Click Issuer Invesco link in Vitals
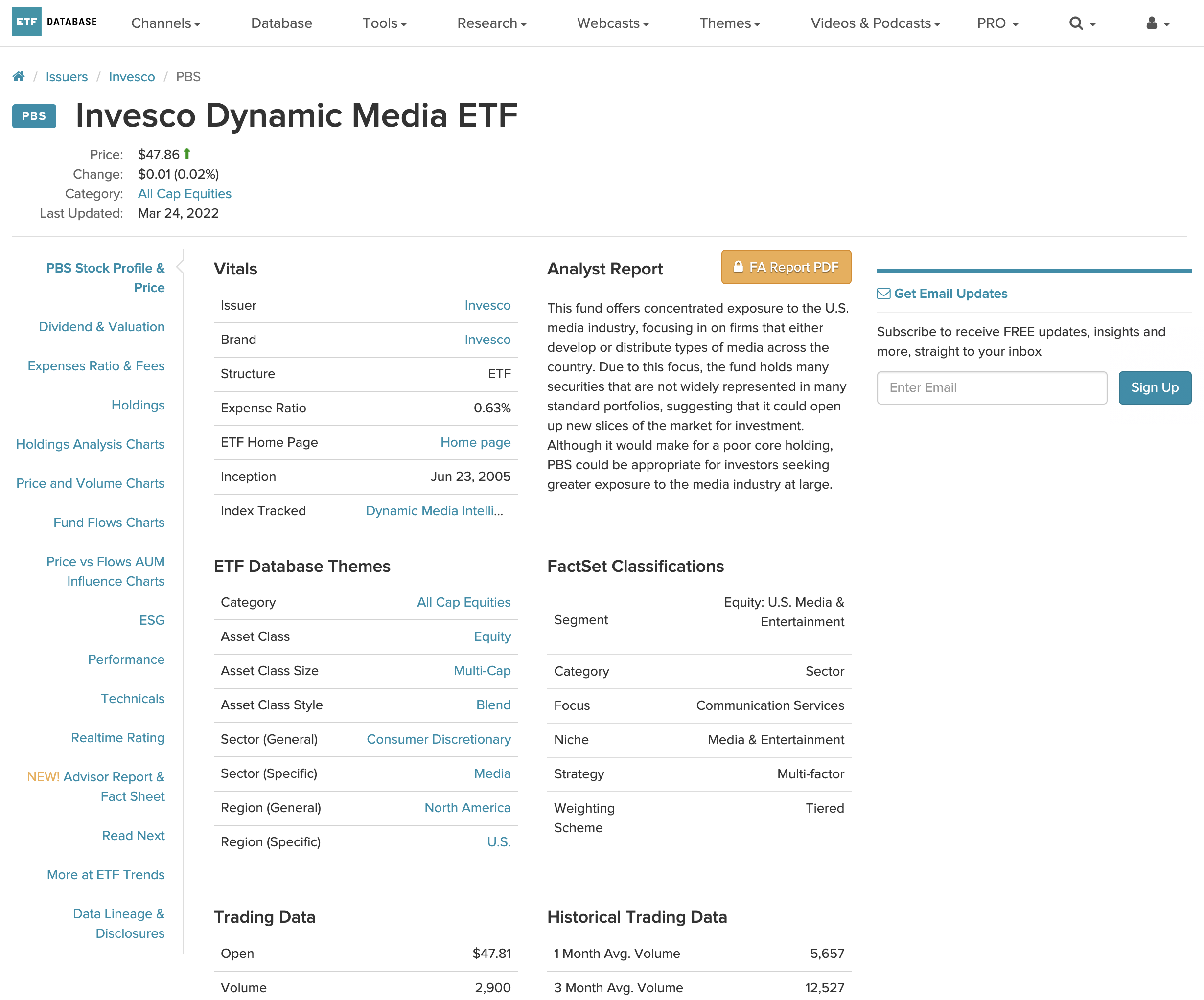 click(x=487, y=305)
